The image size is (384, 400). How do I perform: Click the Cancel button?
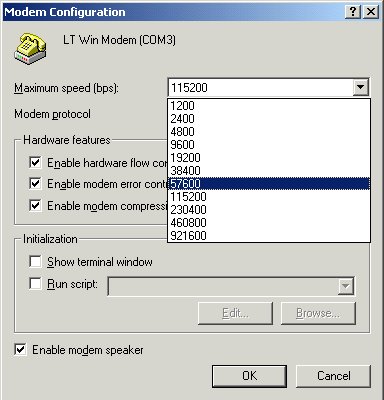click(333, 376)
